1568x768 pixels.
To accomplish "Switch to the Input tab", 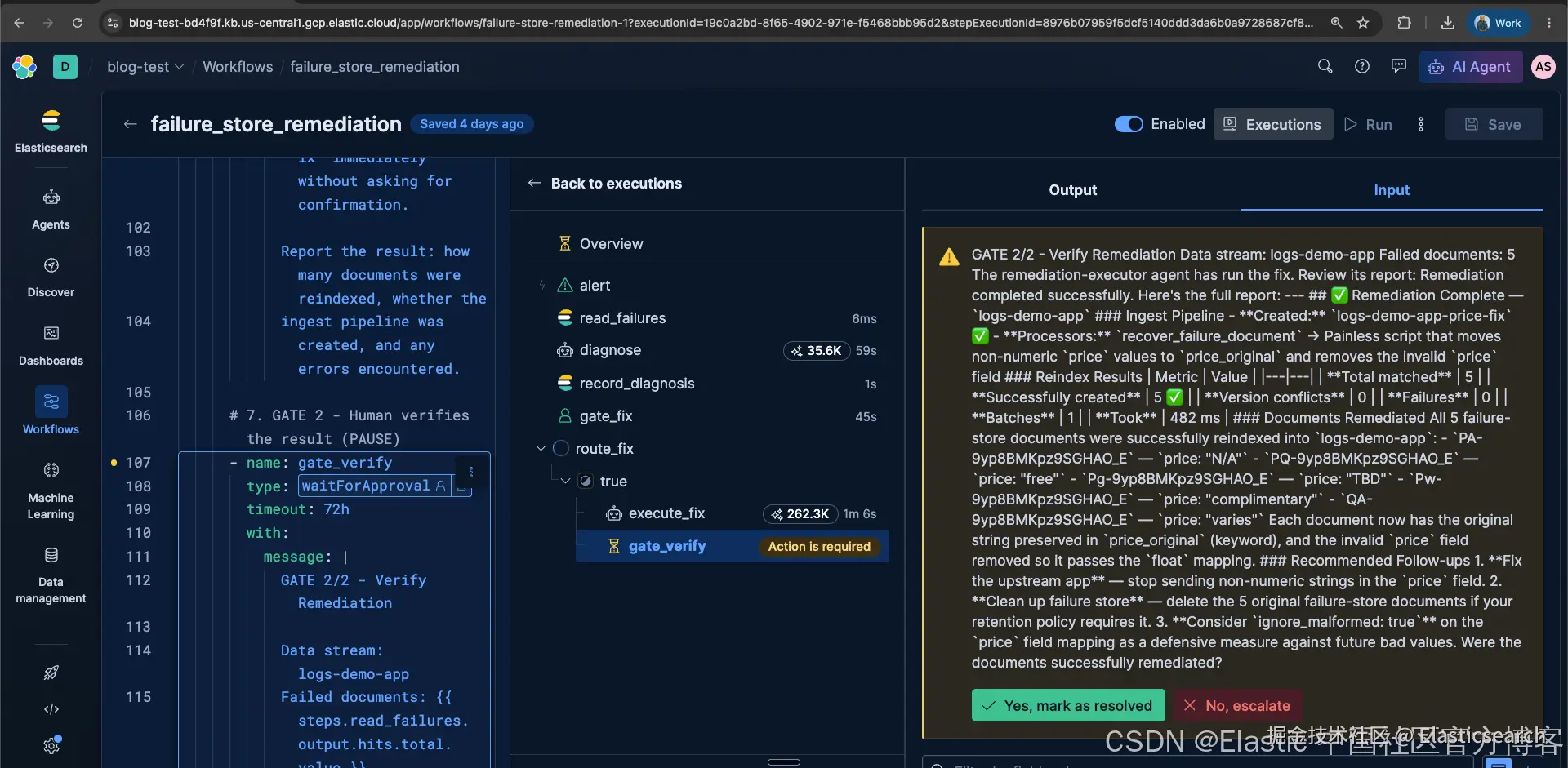I will coord(1391,189).
